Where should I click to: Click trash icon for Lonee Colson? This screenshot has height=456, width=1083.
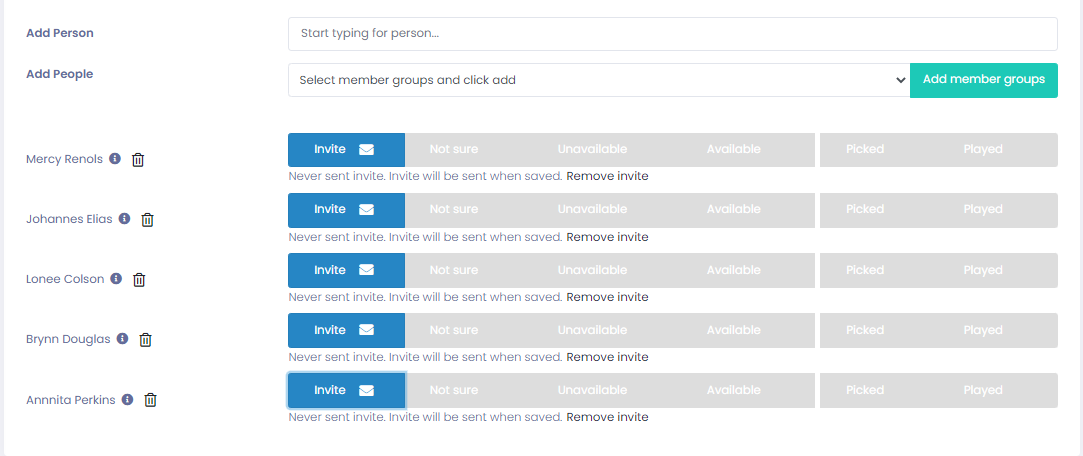[x=139, y=280]
